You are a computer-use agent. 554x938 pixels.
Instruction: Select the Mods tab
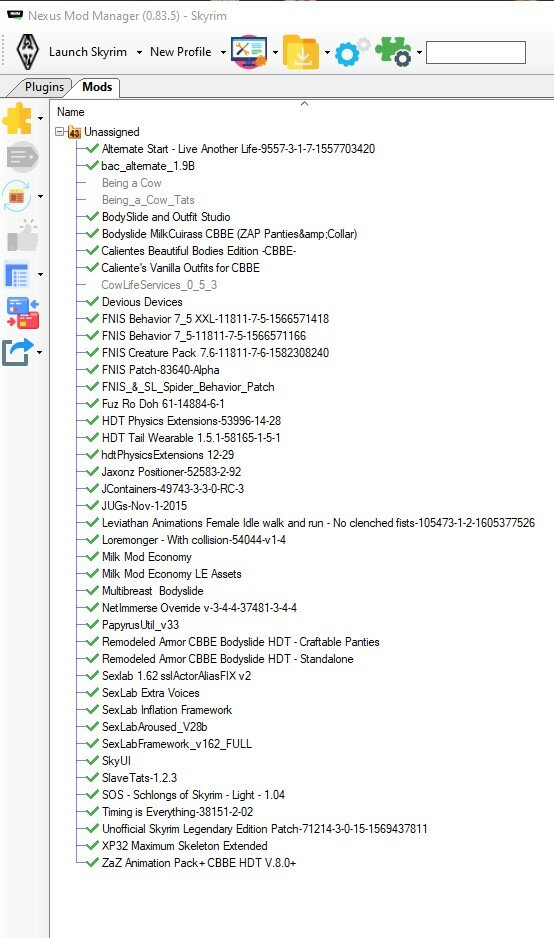97,87
